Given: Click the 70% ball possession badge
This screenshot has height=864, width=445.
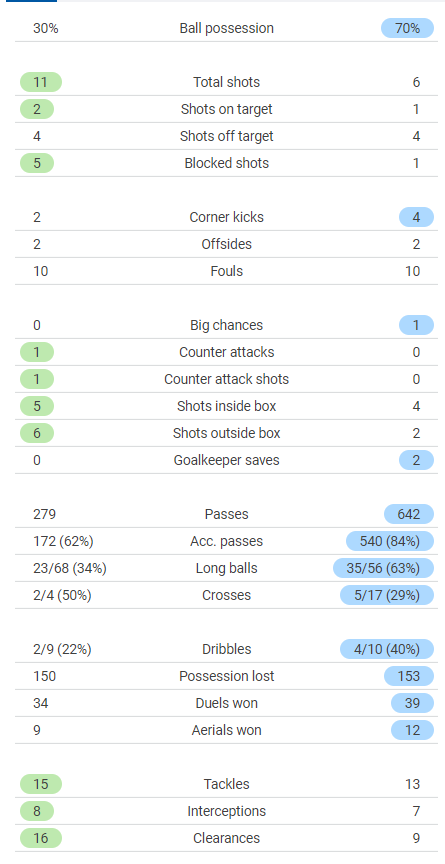Looking at the screenshot, I should click(407, 28).
